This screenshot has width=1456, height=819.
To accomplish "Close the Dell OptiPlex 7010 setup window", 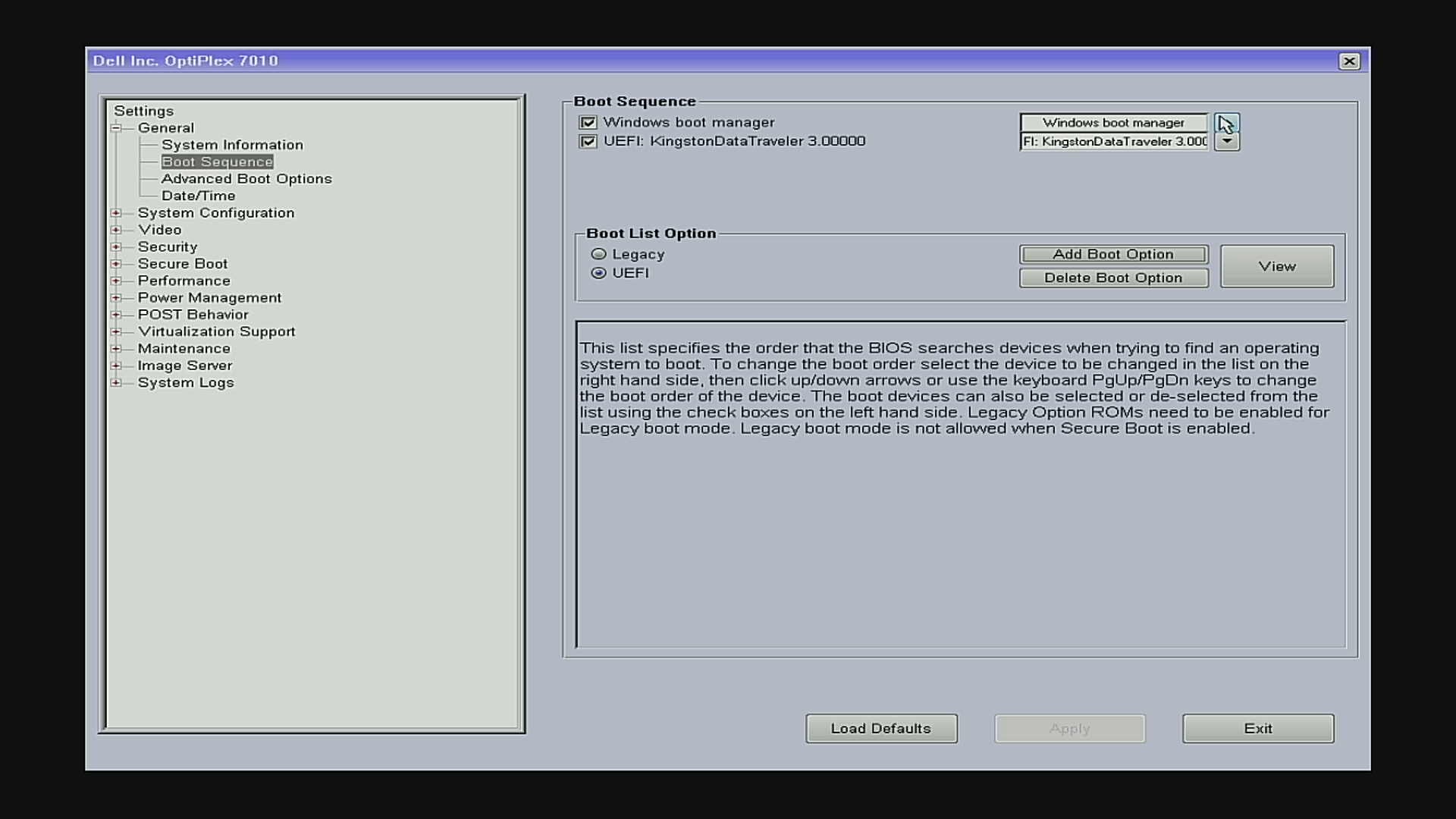I will click(1349, 61).
